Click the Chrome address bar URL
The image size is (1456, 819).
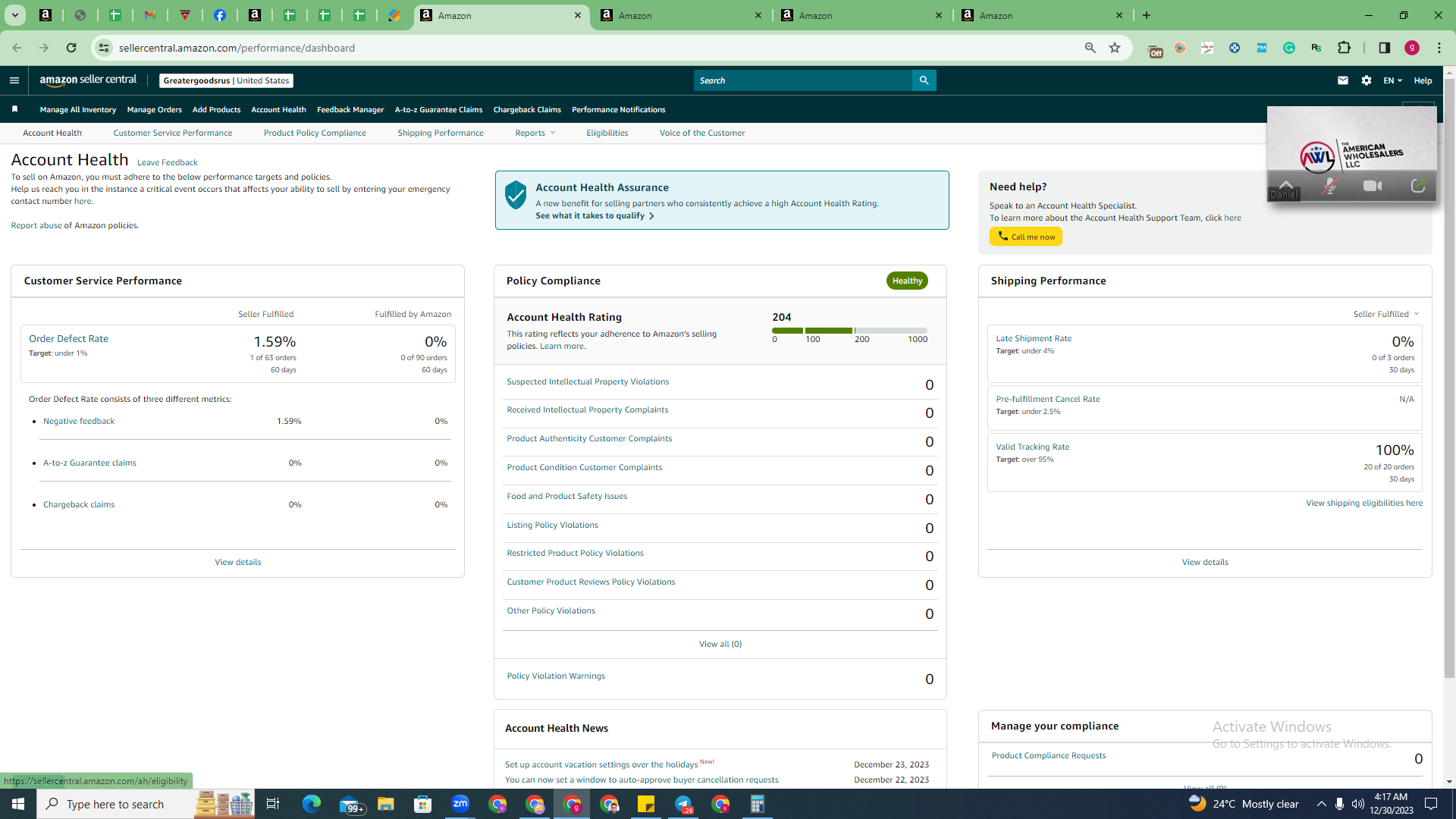click(237, 48)
